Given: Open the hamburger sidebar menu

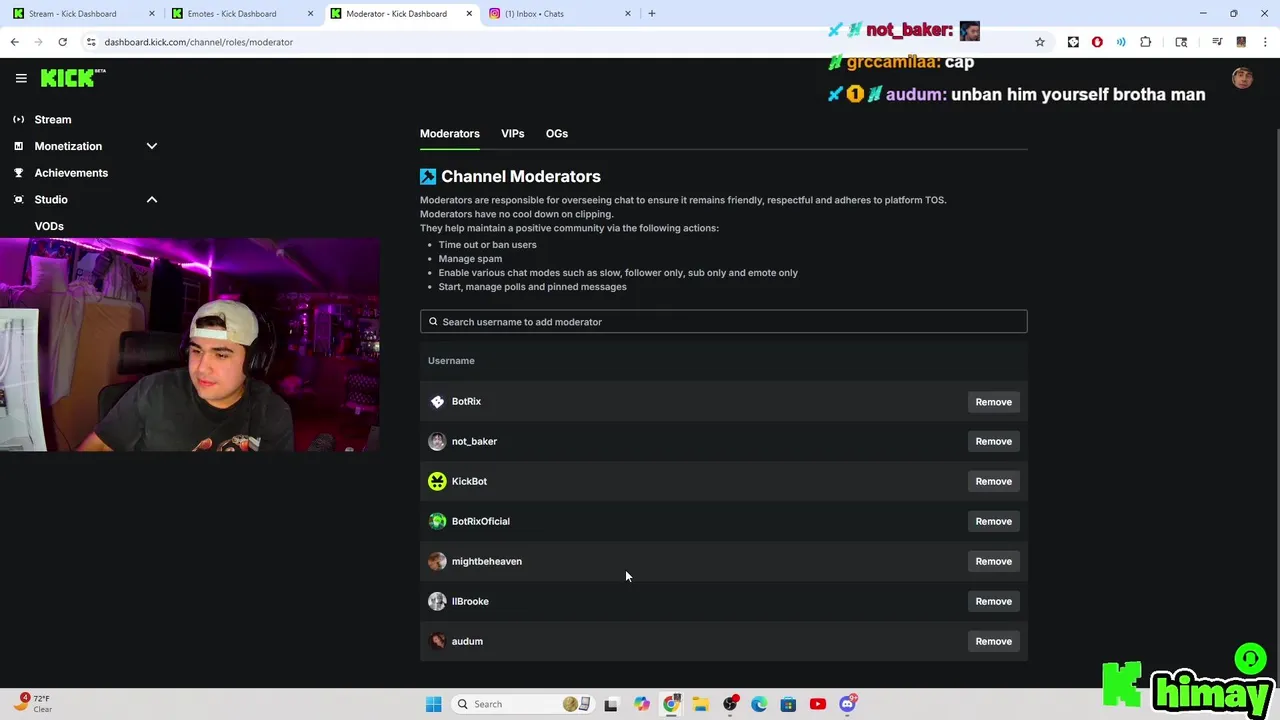Looking at the screenshot, I should 21,78.
